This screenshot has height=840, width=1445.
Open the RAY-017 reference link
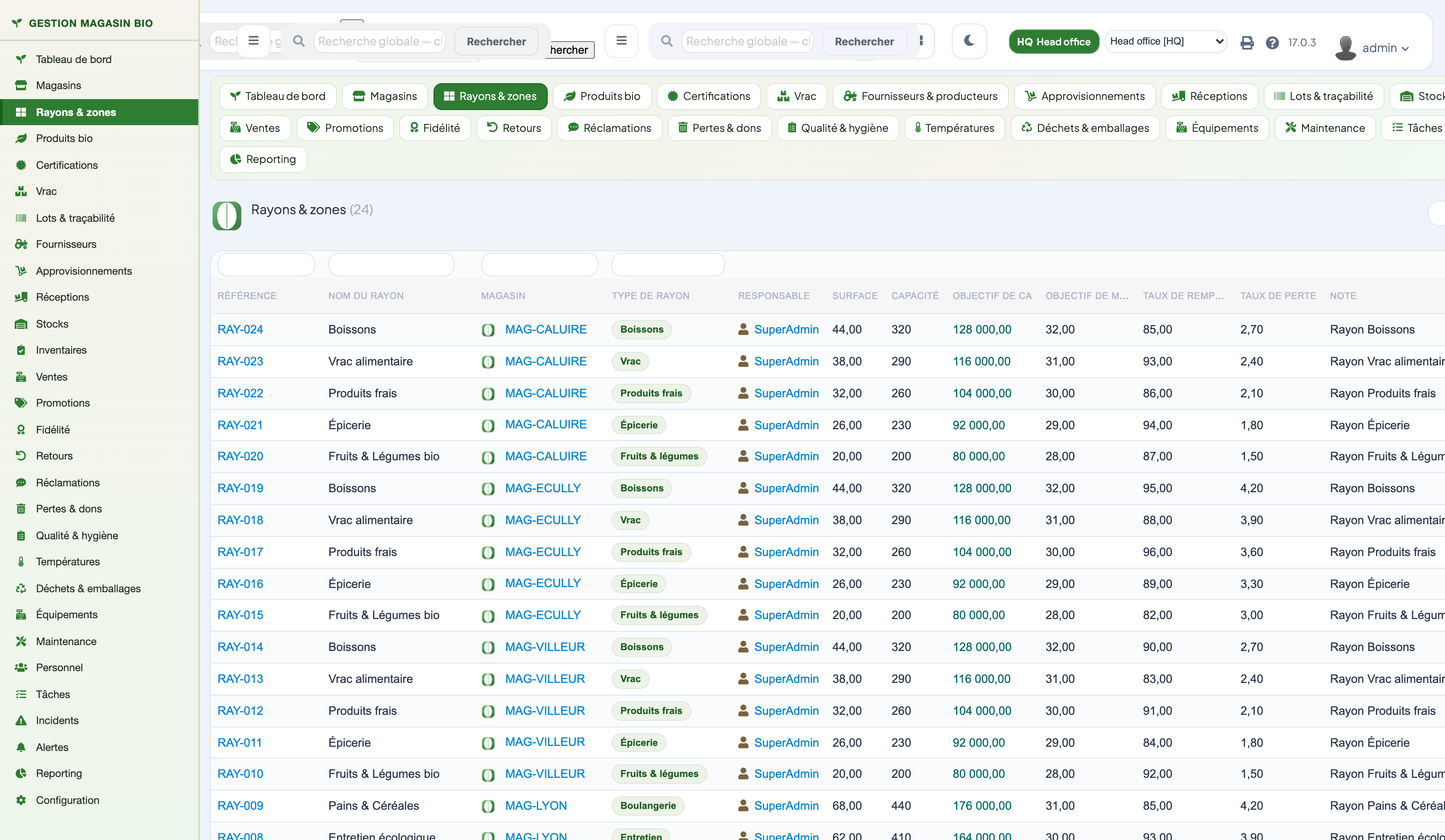(240, 552)
